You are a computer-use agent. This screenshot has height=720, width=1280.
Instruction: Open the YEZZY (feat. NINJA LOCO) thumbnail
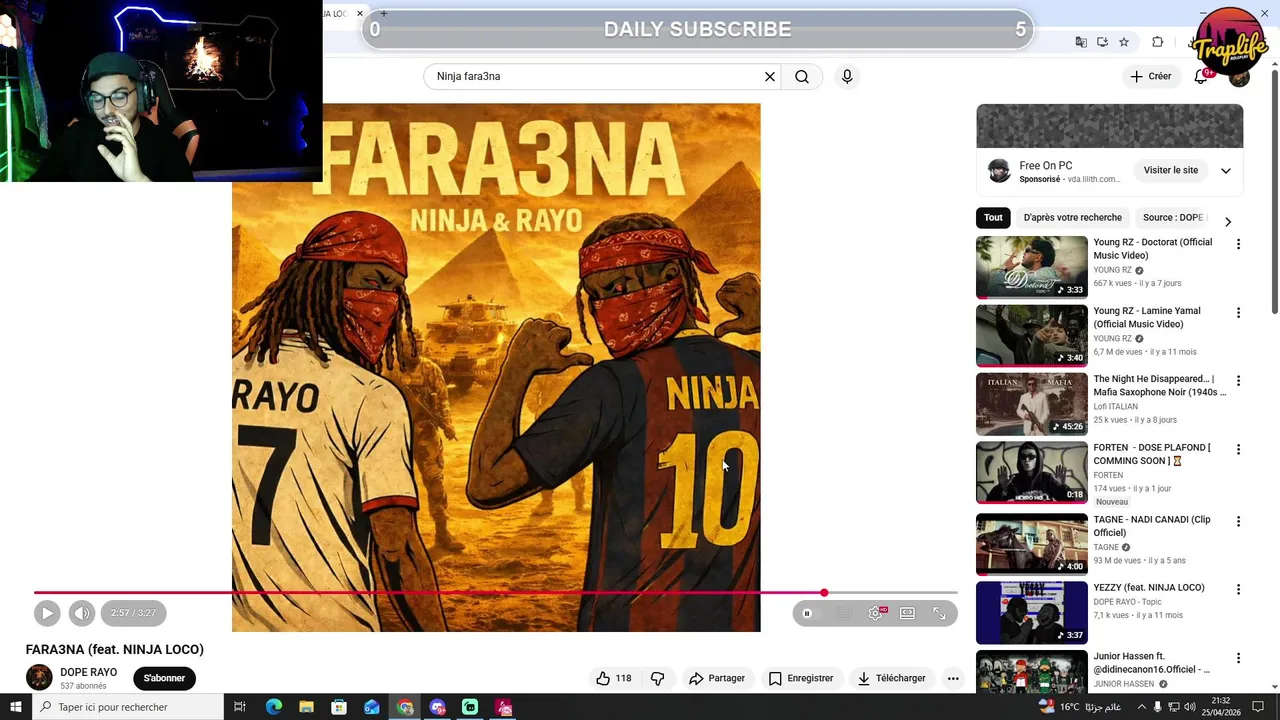(x=1031, y=613)
